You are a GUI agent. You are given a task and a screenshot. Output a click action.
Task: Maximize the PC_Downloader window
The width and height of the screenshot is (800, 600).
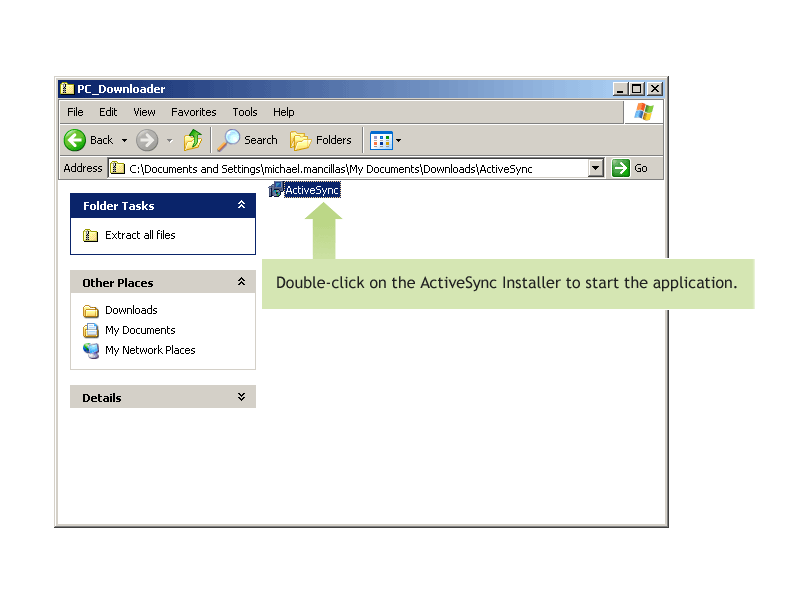(636, 89)
